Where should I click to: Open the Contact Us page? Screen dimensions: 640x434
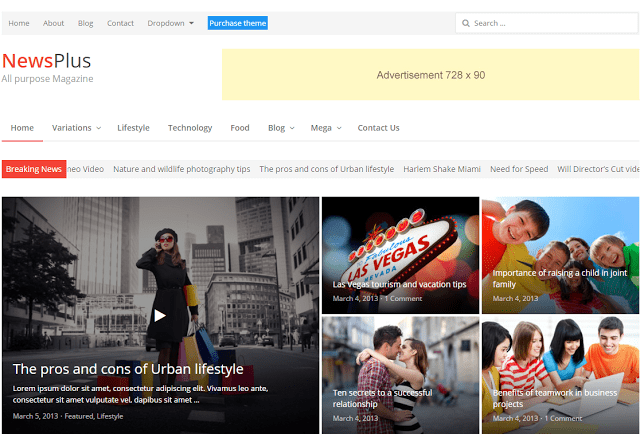click(378, 128)
